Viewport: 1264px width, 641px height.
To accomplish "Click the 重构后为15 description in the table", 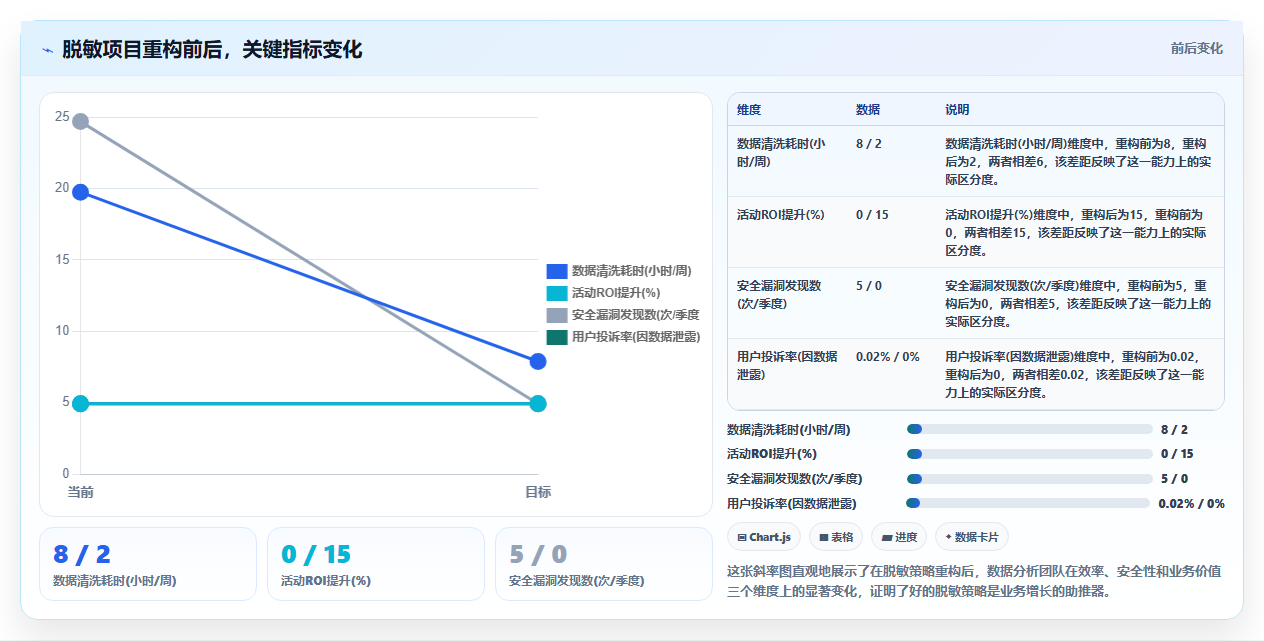I will [x=1078, y=233].
